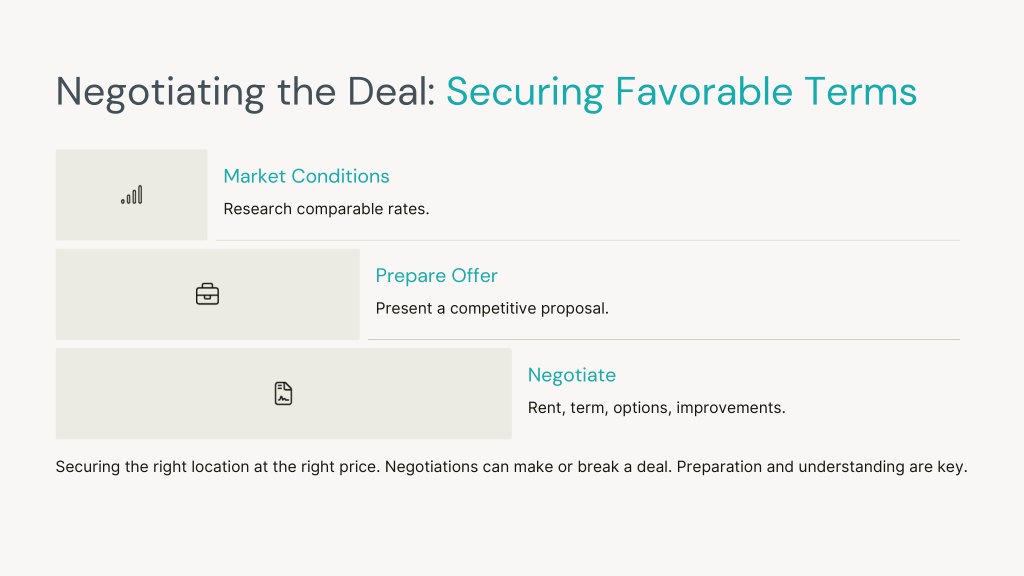This screenshot has height=576, width=1024.
Task: Click the divider line under Prepare Offer
Action: click(664, 340)
